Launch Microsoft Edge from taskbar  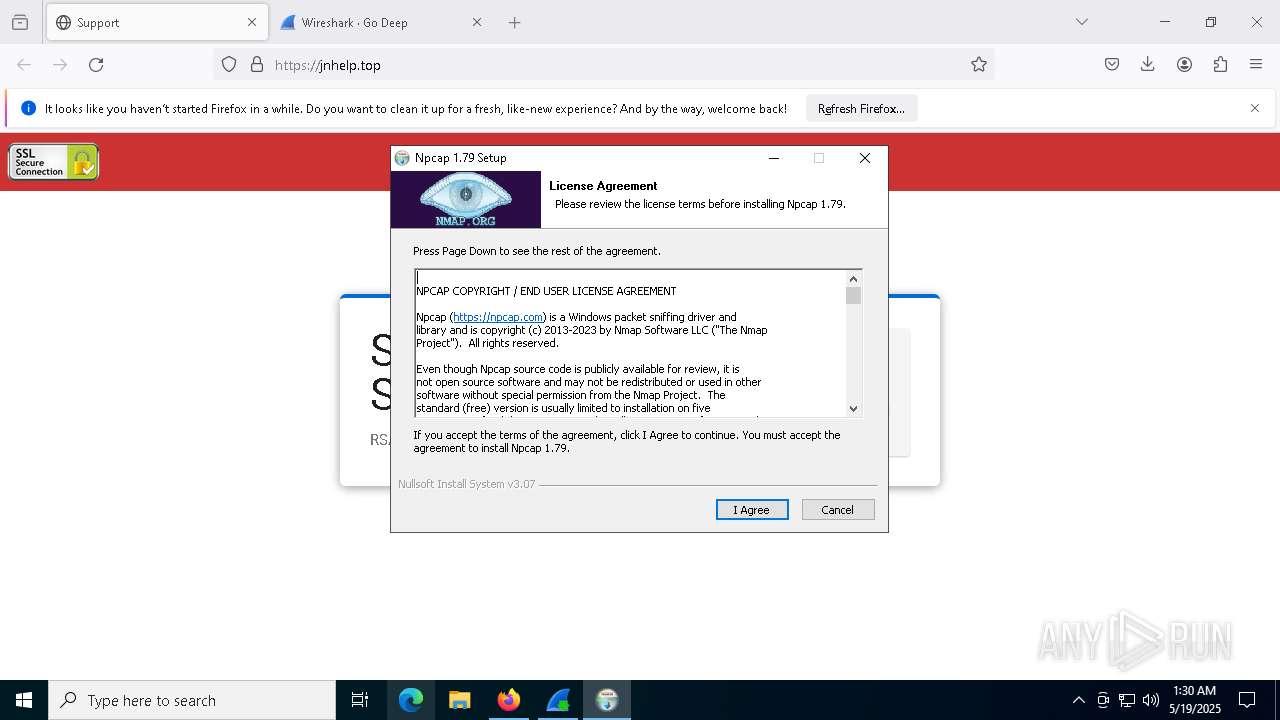pyautogui.click(x=411, y=700)
